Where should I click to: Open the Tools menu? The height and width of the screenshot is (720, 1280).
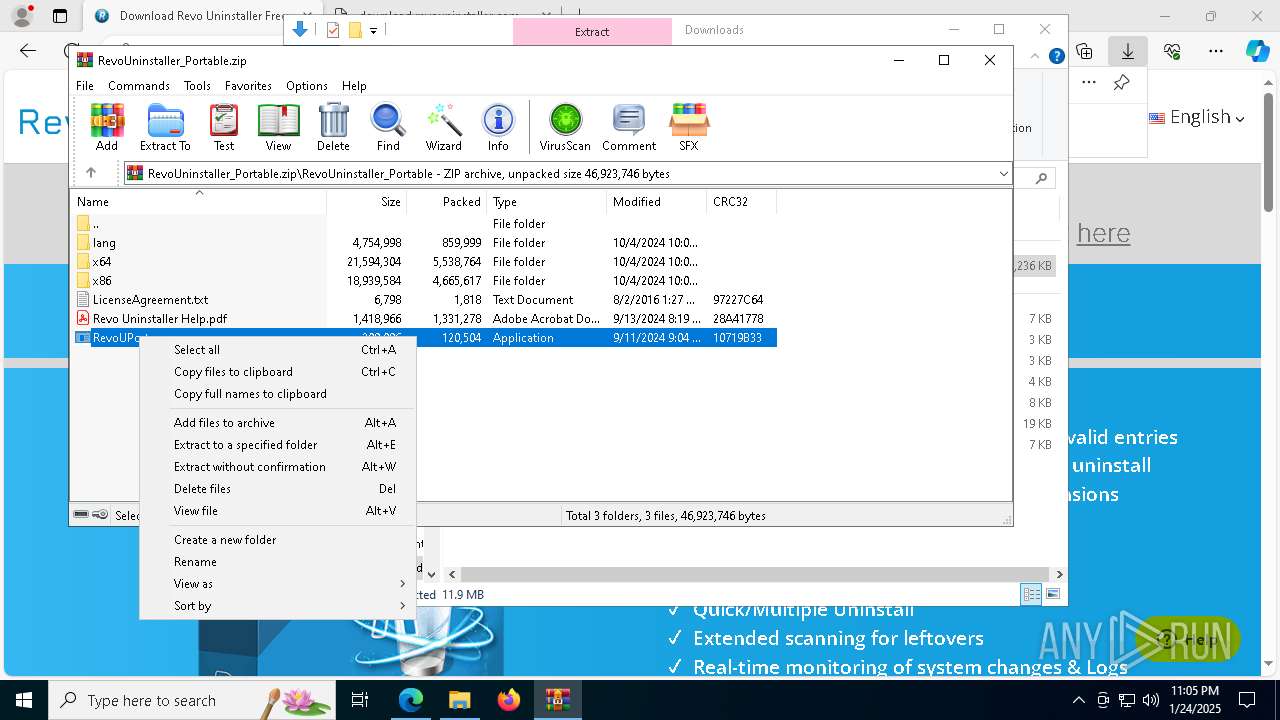197,86
